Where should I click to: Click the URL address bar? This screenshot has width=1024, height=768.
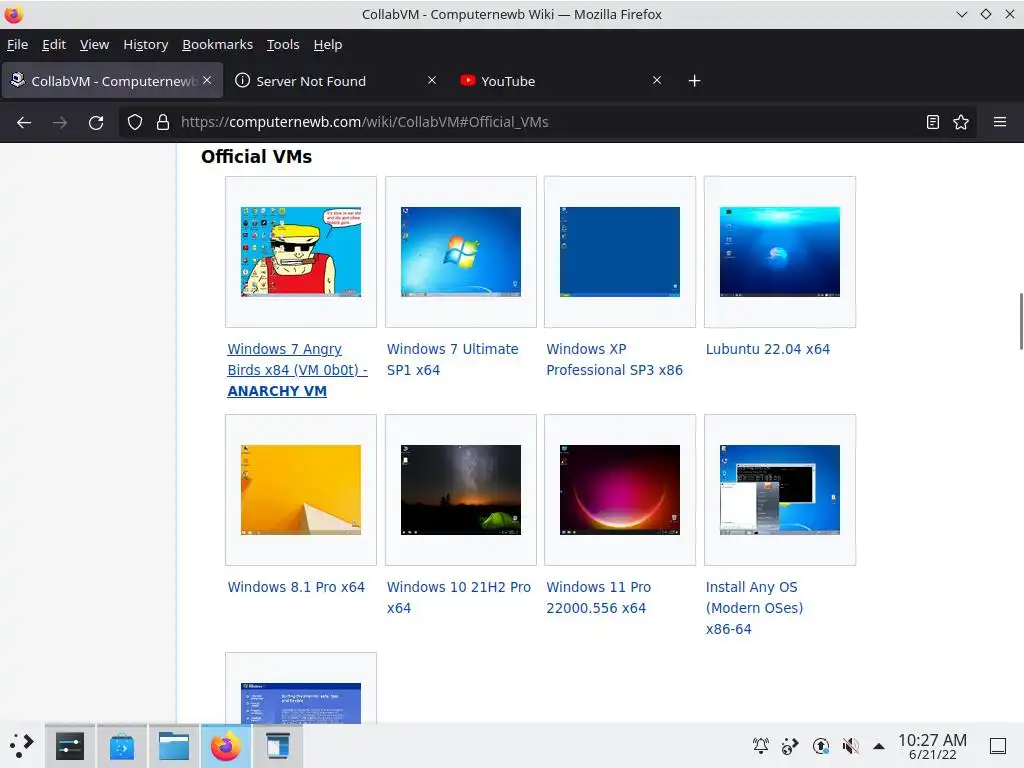tap(547, 122)
